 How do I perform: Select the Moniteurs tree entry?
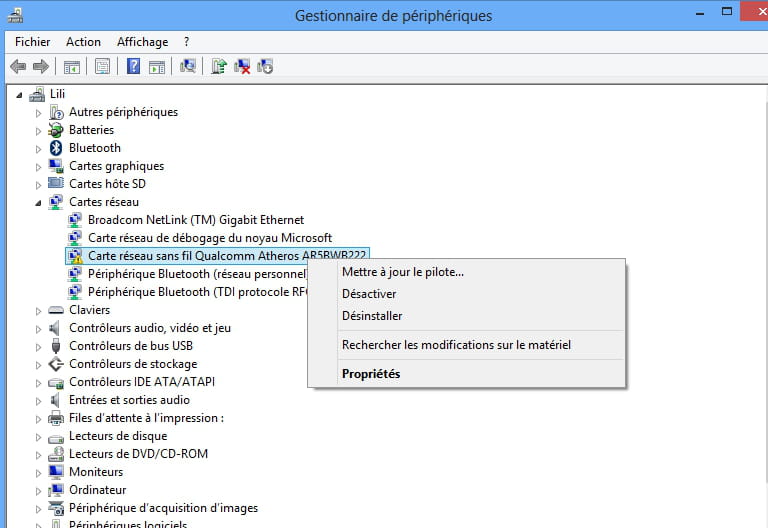pos(95,472)
